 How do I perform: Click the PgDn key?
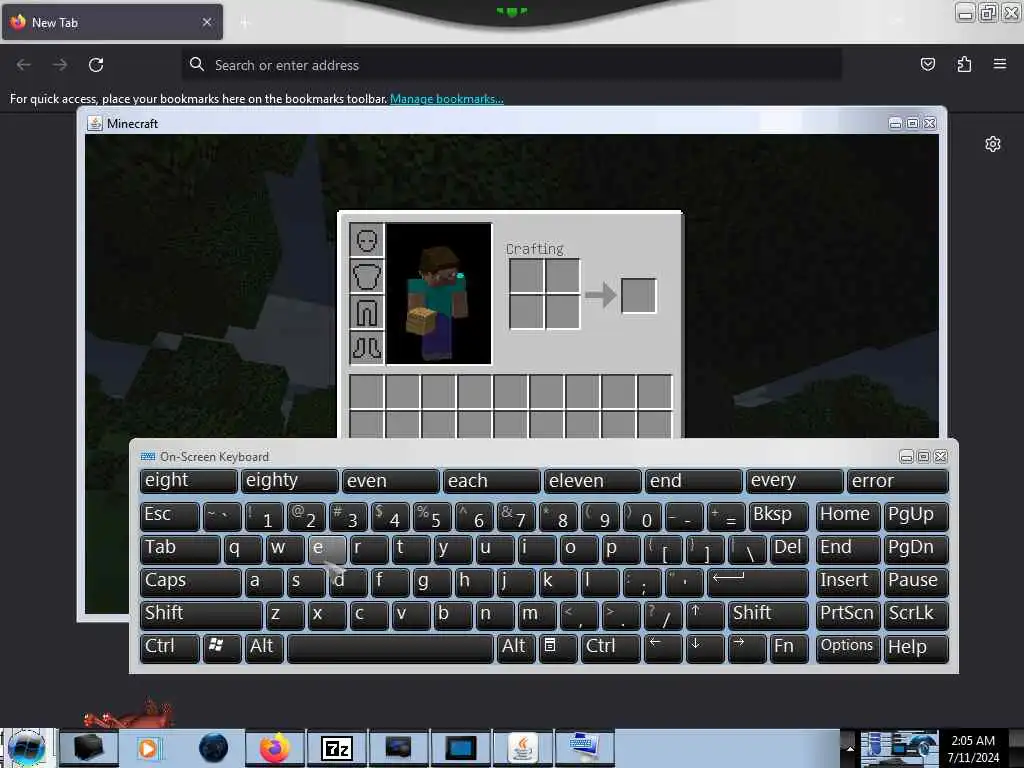[x=916, y=549]
